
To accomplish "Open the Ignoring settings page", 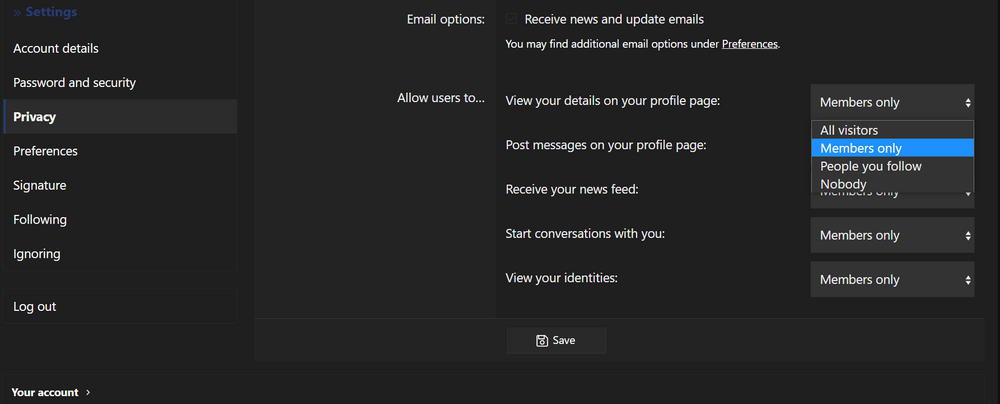I will (x=37, y=254).
